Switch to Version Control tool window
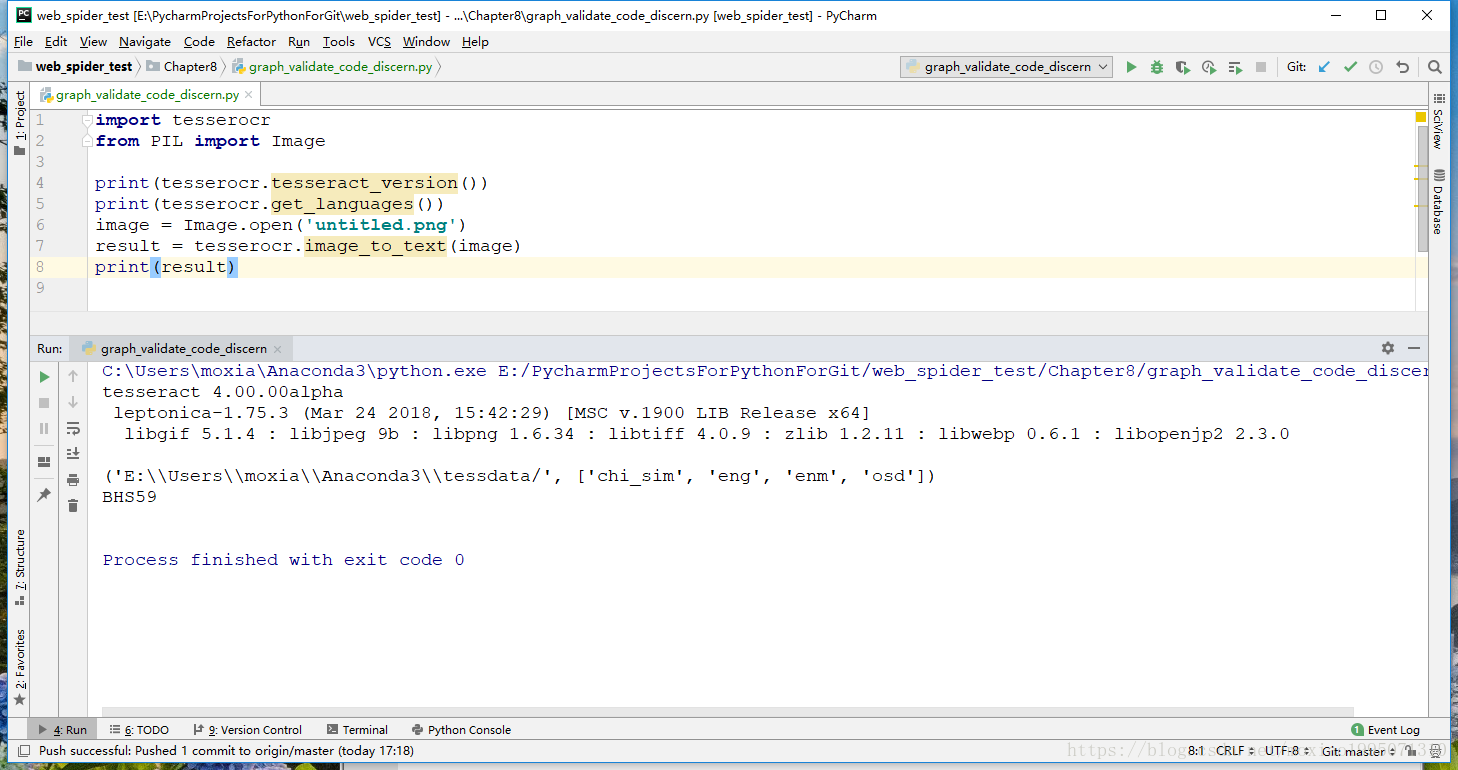This screenshot has width=1458, height=770. point(247,730)
